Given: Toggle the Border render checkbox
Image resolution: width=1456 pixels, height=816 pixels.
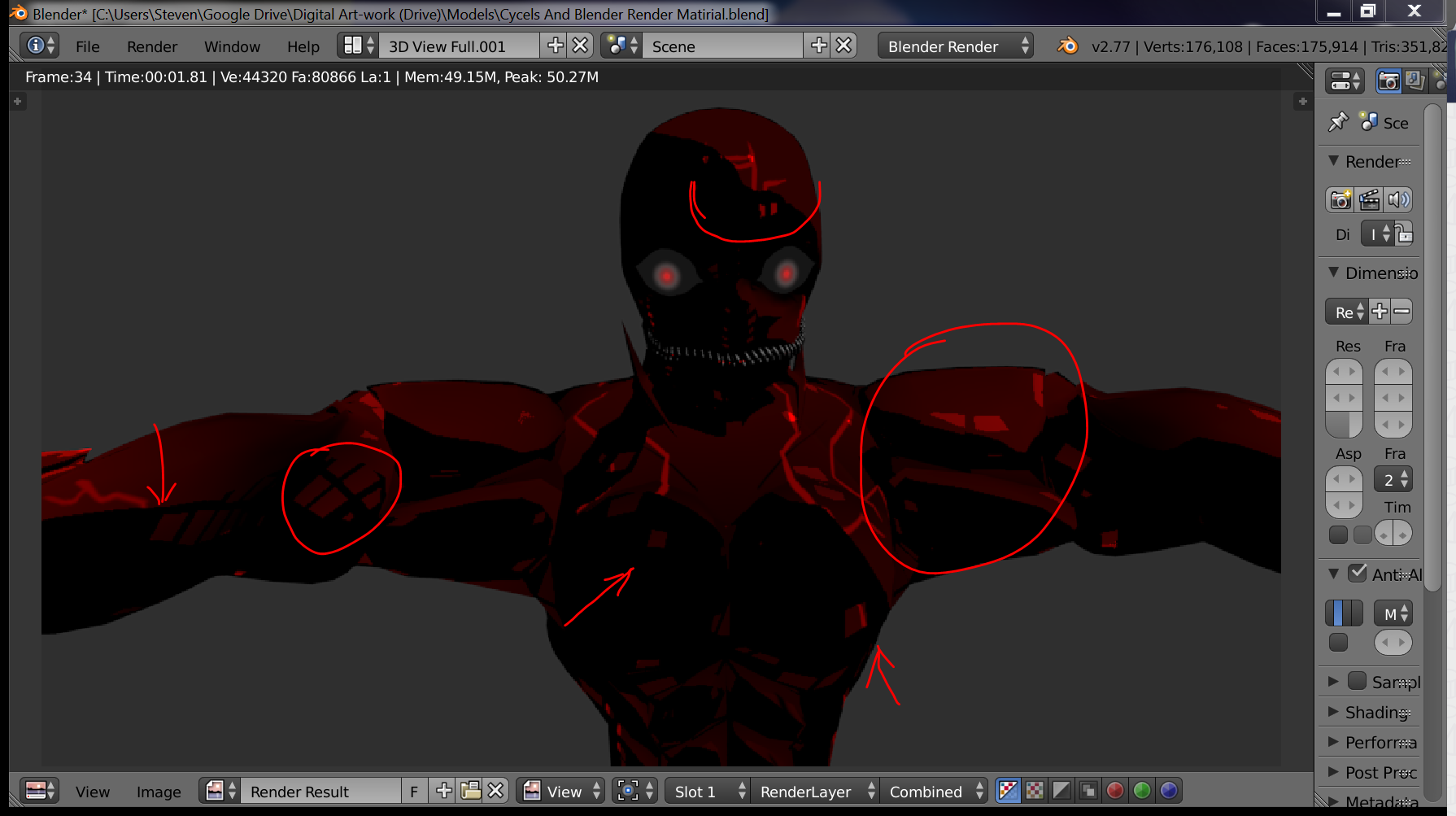Looking at the screenshot, I should click(x=1338, y=535).
